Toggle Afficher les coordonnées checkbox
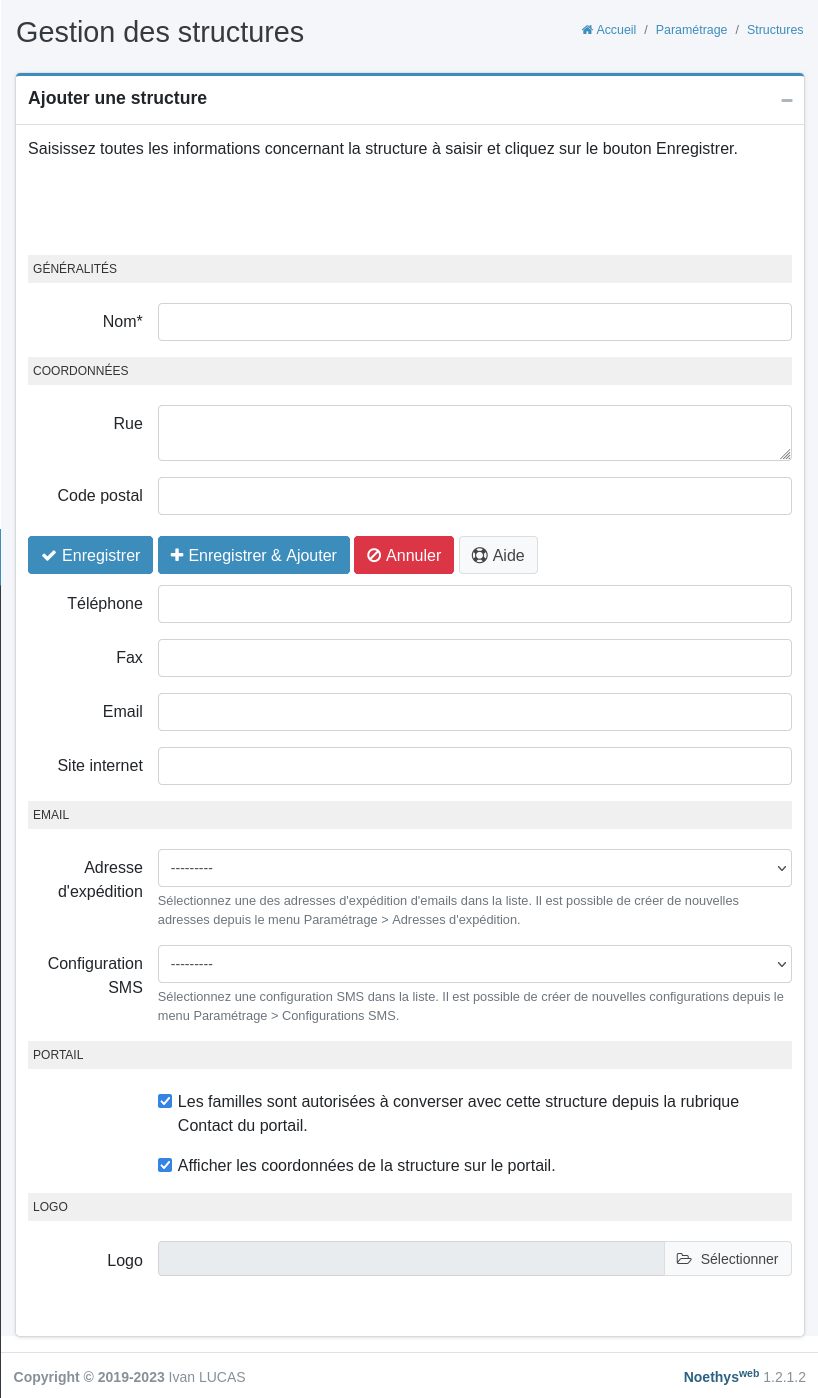Screen dimensions: 818x1398 point(165,1165)
